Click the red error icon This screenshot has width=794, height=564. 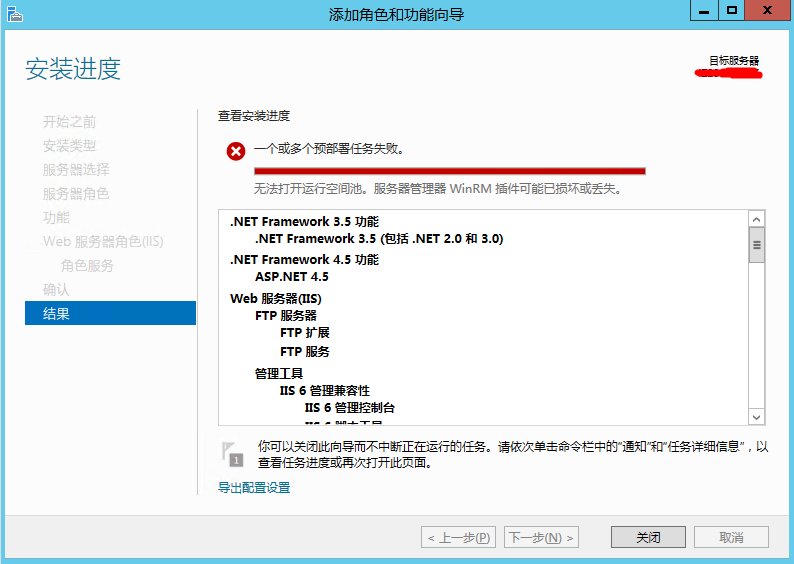pyautogui.click(x=236, y=151)
